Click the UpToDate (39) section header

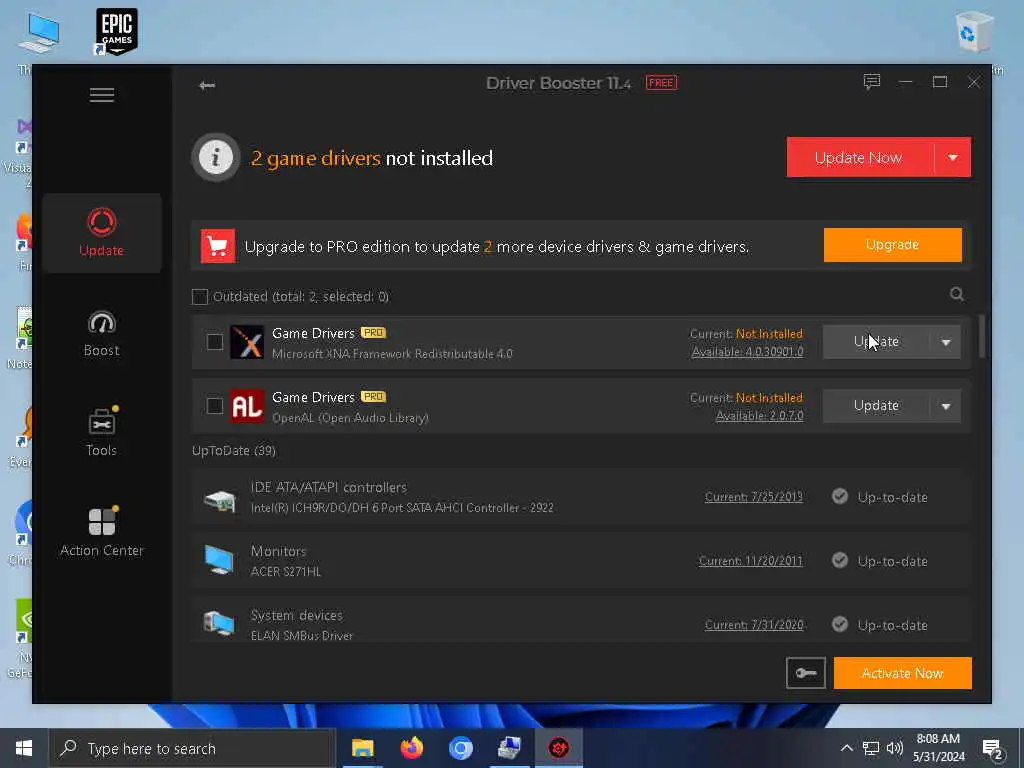click(x=234, y=451)
